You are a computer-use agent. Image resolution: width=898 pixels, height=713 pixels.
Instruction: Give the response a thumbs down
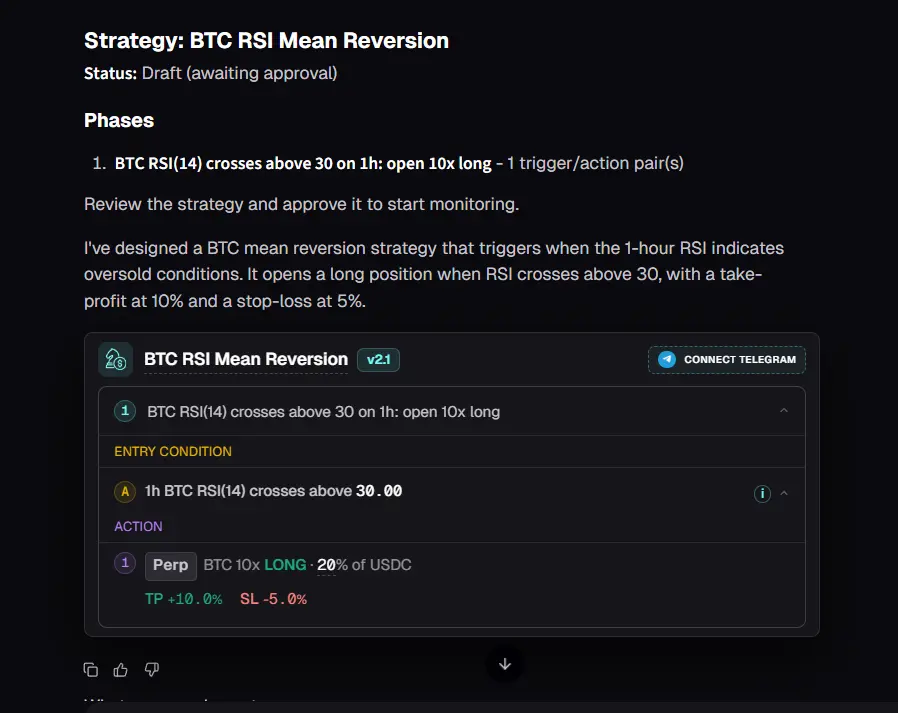tap(152, 669)
